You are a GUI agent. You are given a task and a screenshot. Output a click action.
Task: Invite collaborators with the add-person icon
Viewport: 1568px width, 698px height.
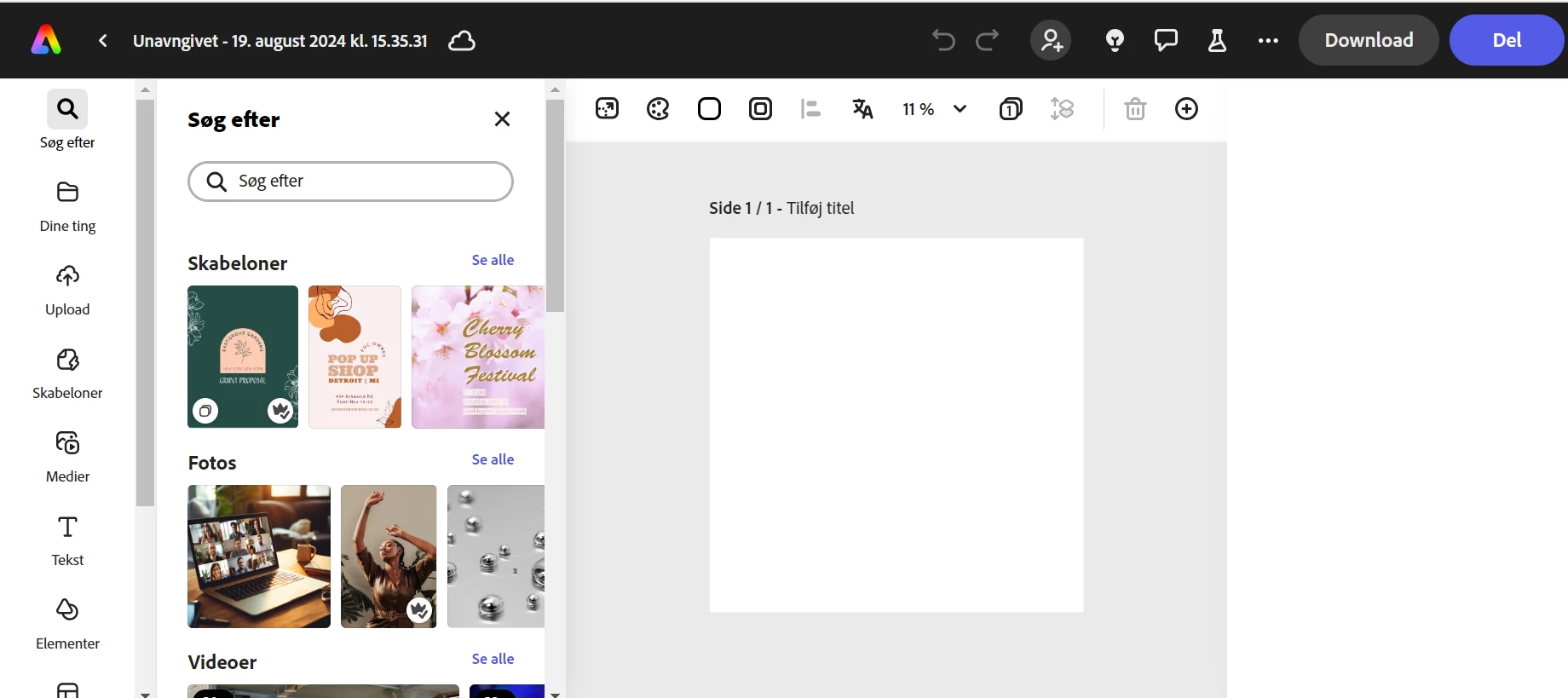[x=1051, y=40]
